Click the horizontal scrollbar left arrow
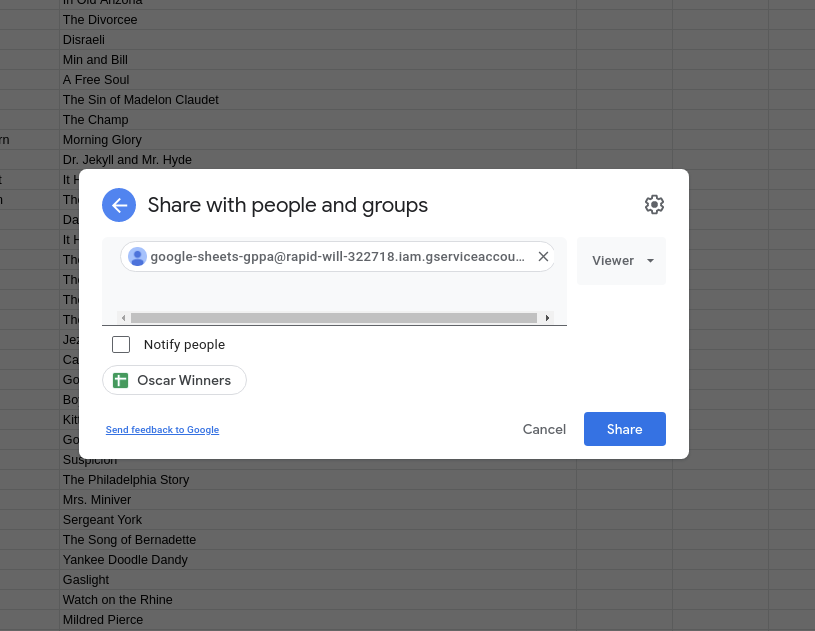Screen dimensions: 815x631 point(123,318)
